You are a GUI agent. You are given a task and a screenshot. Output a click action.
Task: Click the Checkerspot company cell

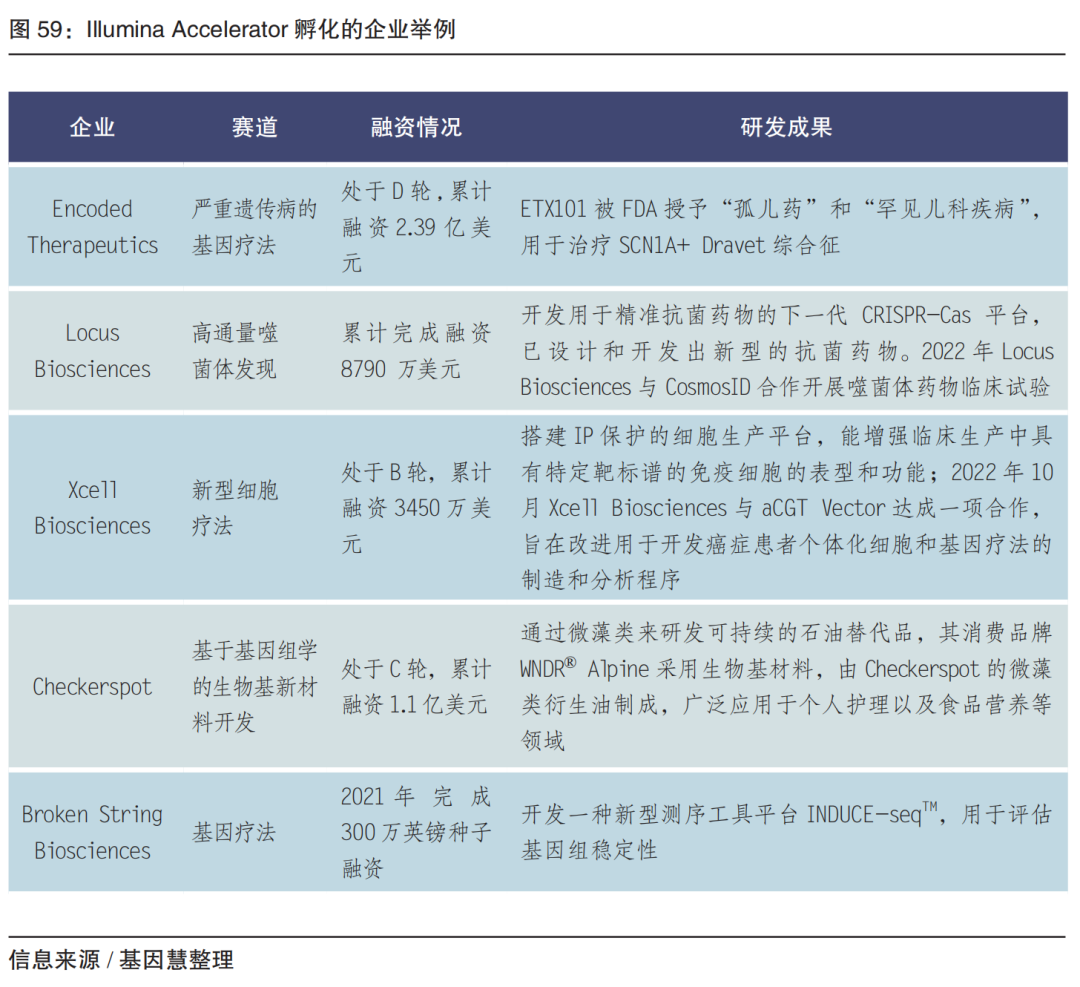[x=92, y=687]
